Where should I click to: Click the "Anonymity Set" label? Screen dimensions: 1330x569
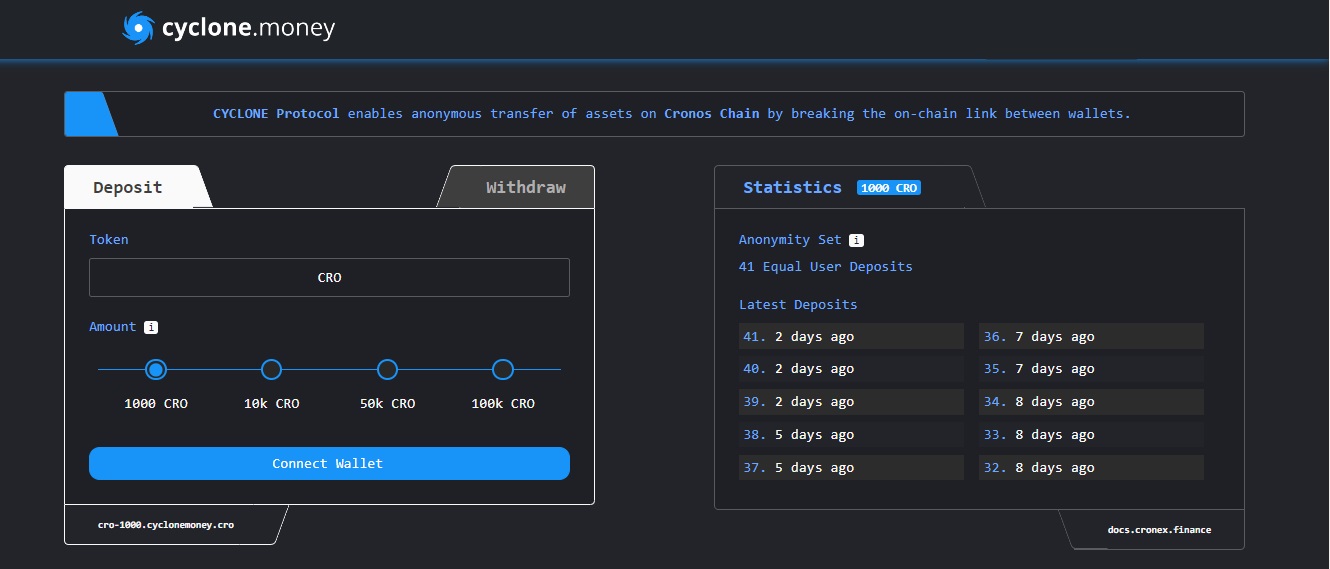(x=790, y=240)
